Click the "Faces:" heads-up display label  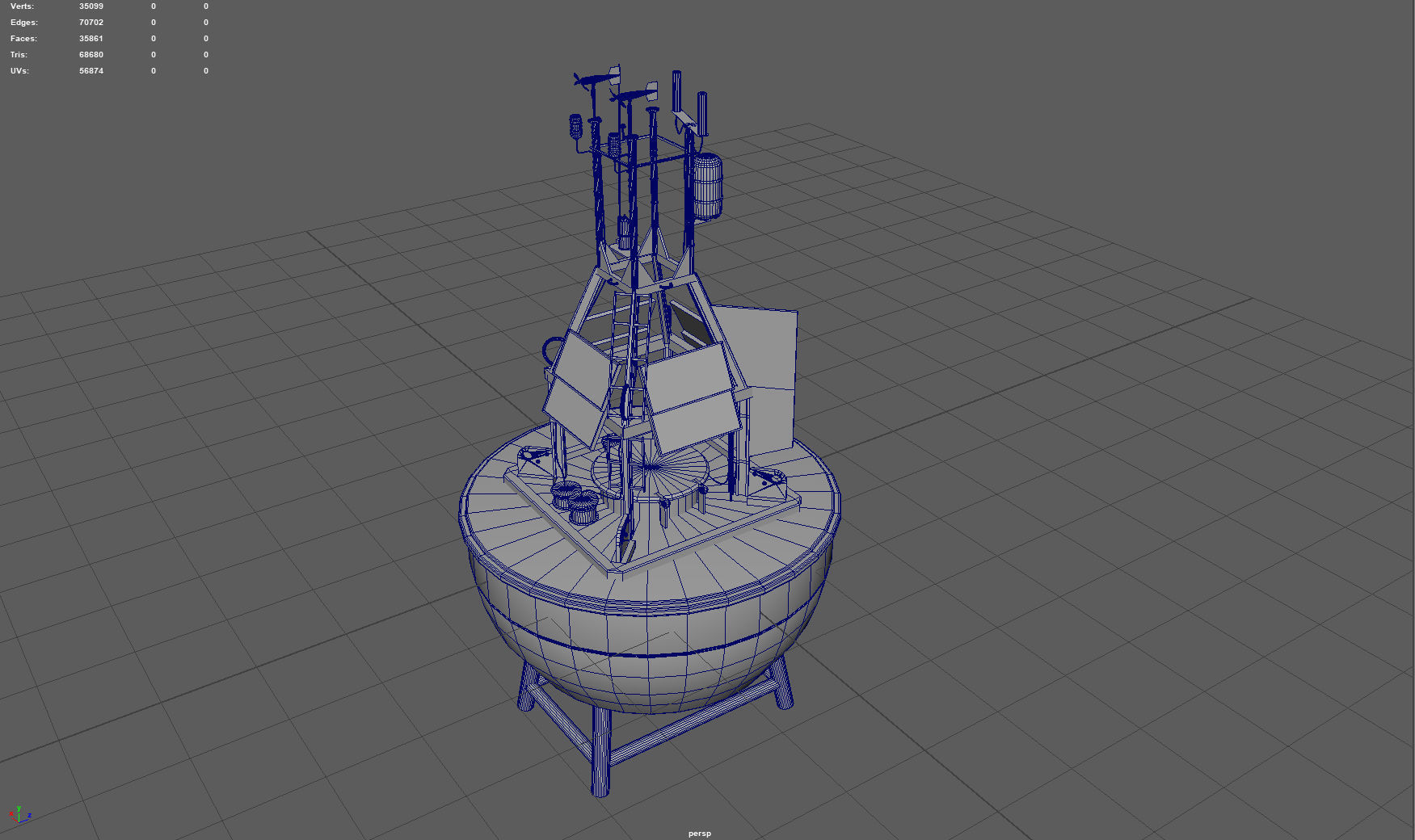point(24,39)
